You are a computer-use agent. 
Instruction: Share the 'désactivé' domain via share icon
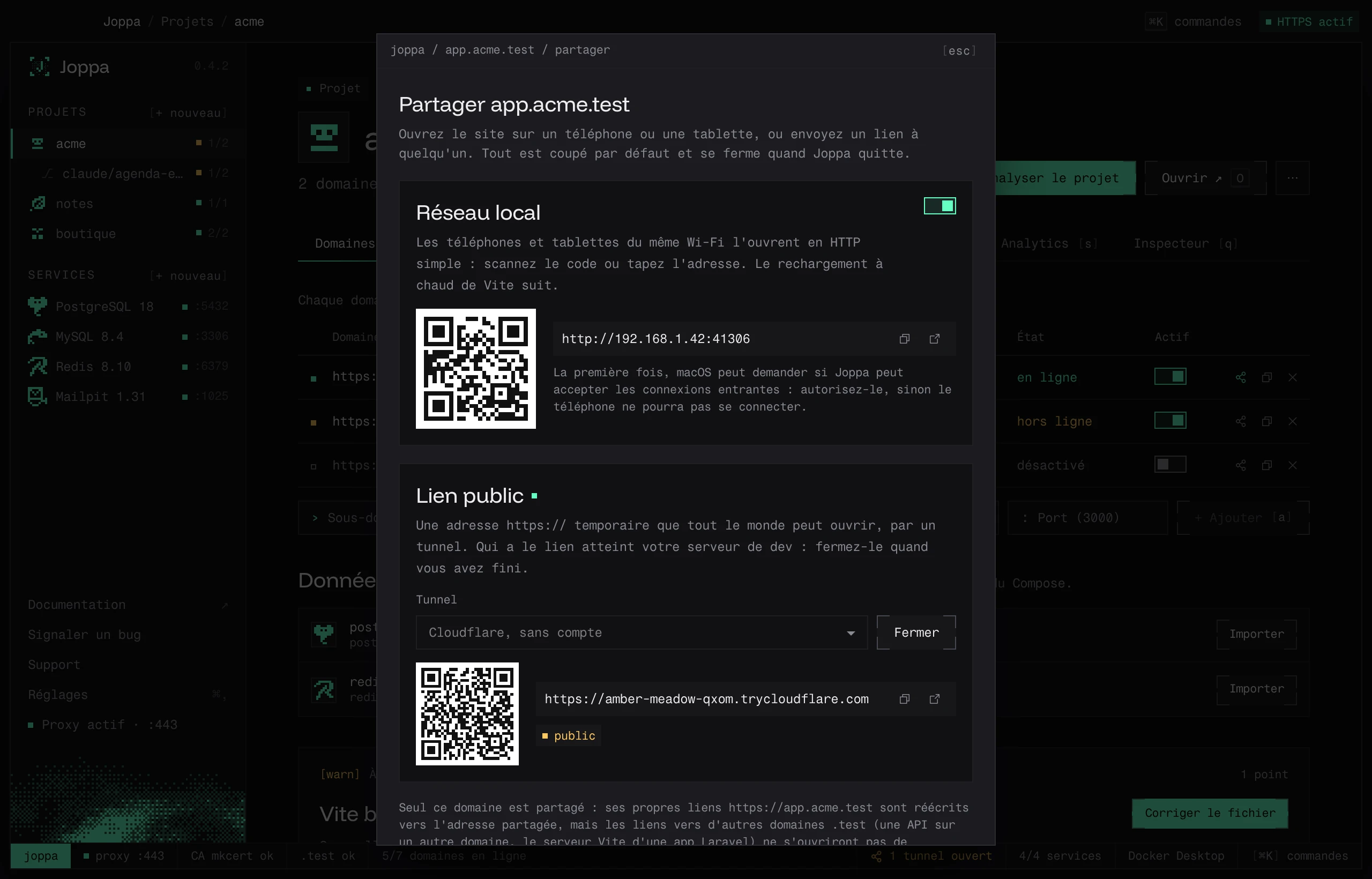click(x=1240, y=465)
